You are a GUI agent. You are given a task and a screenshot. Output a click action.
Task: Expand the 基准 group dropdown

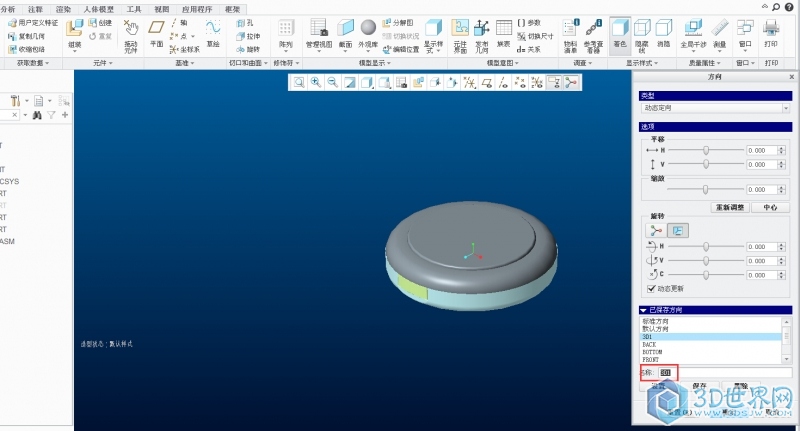tap(185, 63)
